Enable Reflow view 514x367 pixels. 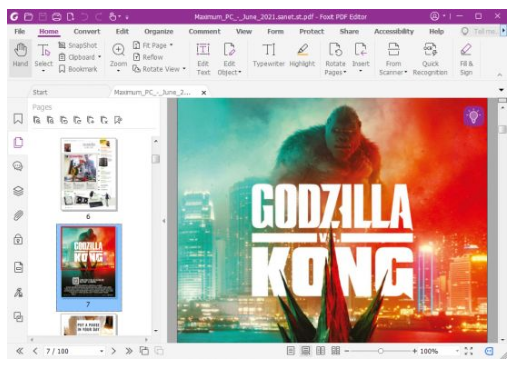[148, 57]
